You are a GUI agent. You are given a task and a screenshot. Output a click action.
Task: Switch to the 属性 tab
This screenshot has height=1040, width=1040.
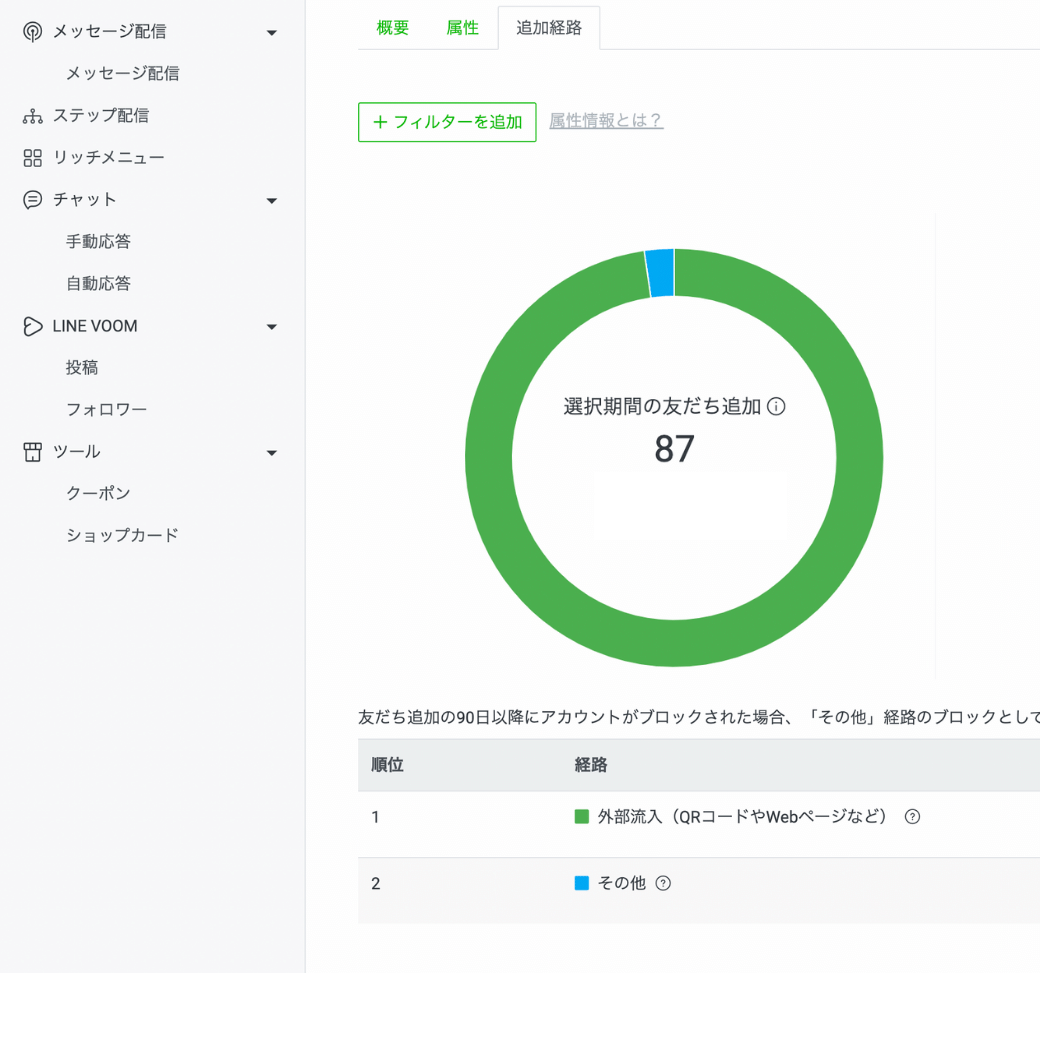tap(463, 28)
